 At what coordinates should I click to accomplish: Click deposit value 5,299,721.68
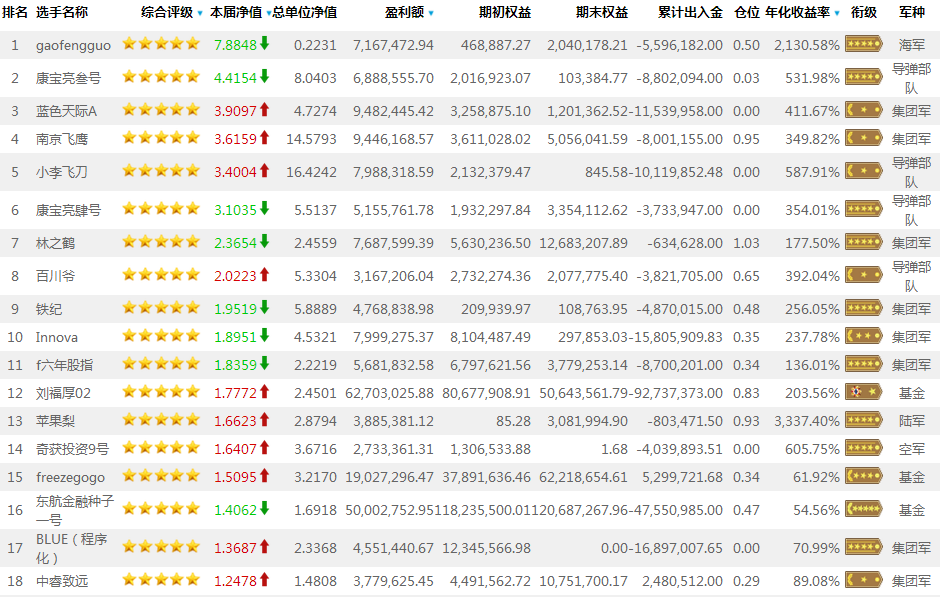pos(682,477)
